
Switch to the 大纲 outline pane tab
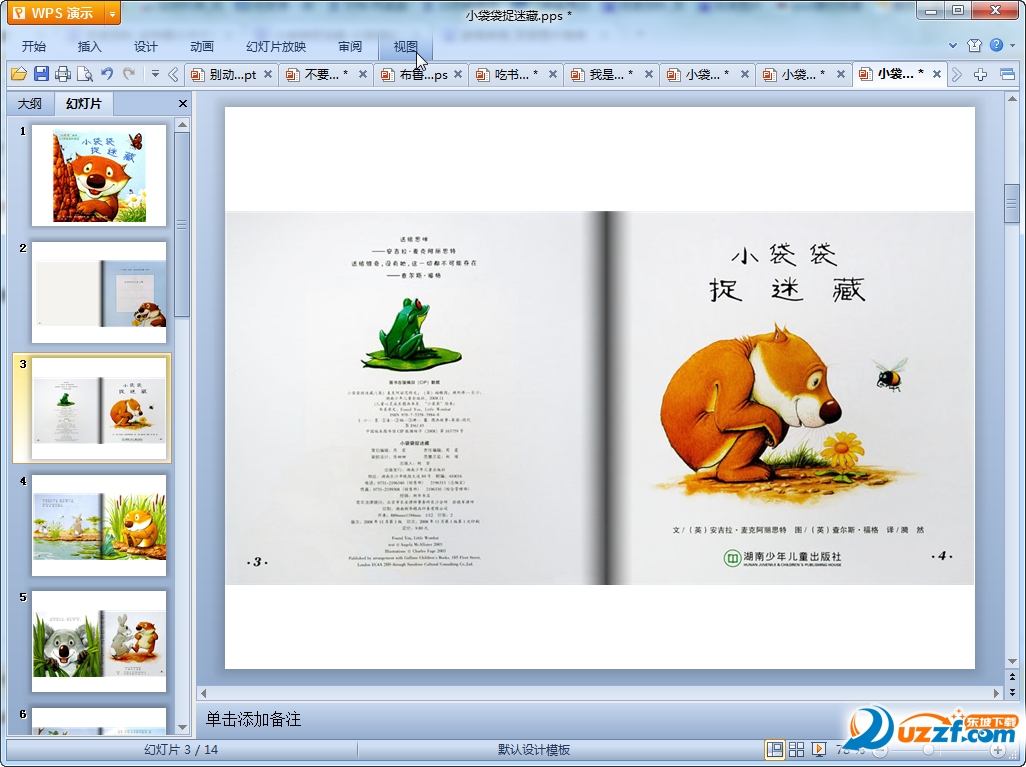click(30, 103)
